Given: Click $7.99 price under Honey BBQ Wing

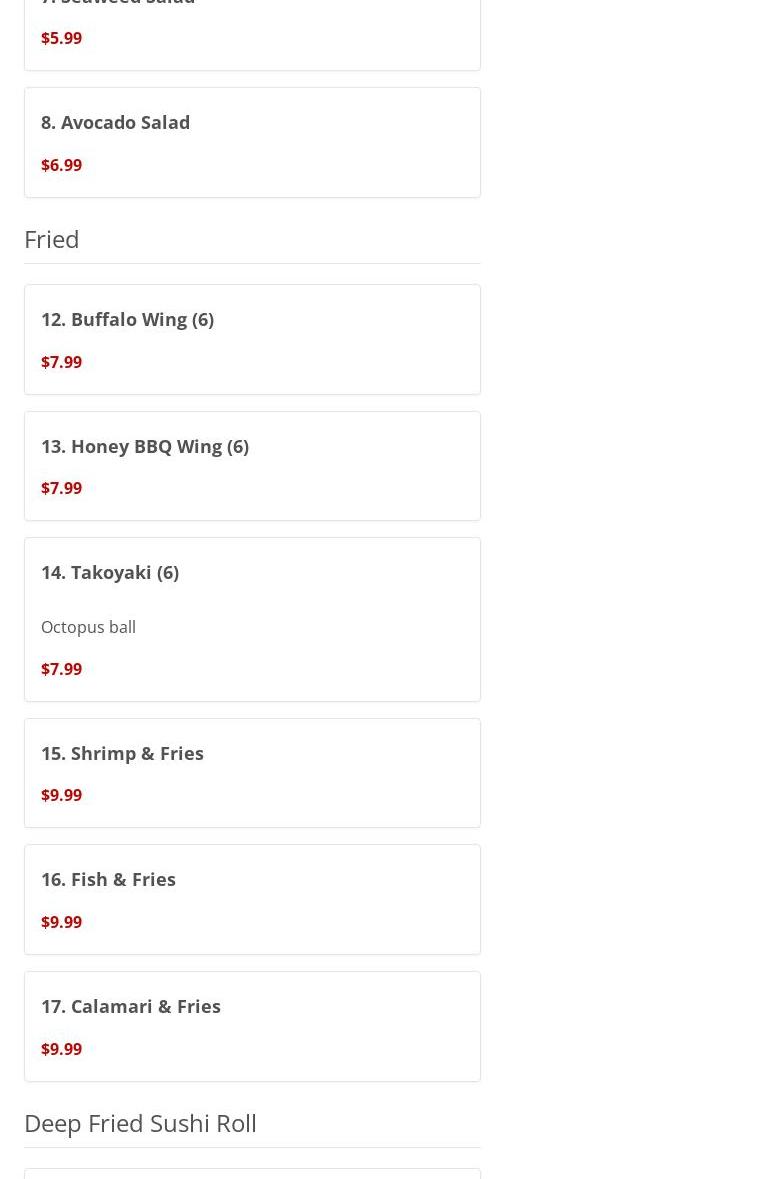Looking at the screenshot, I should click(61, 489).
